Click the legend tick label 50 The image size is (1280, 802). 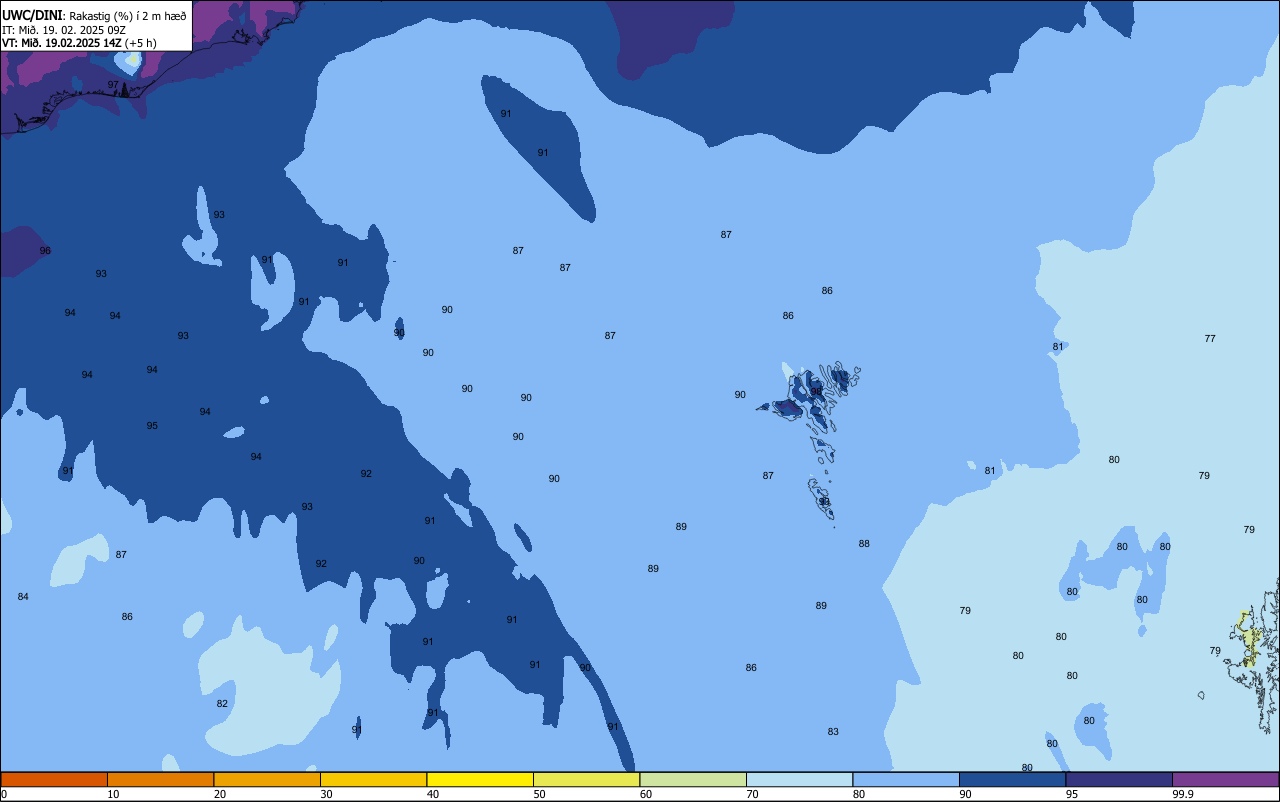539,794
